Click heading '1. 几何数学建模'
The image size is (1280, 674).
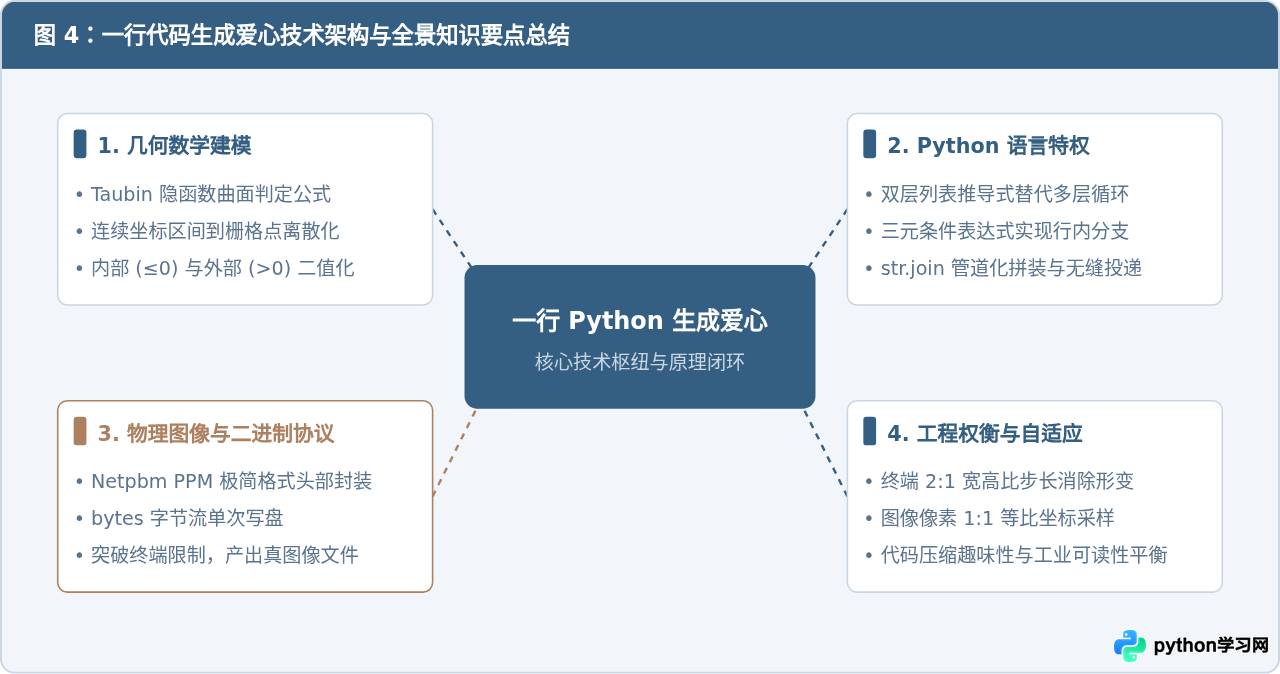(x=174, y=146)
